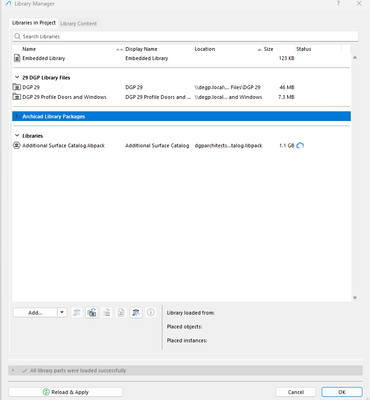
Task: Click the 123 KB size value
Action: click(x=286, y=58)
